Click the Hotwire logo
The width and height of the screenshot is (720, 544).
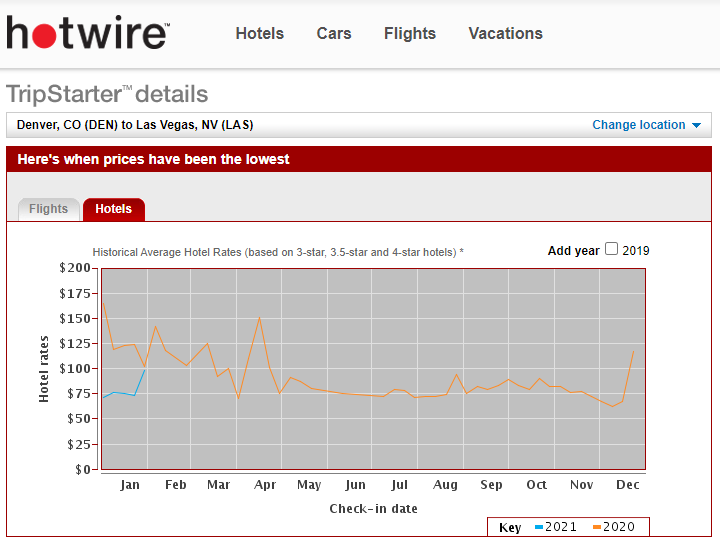coord(88,33)
